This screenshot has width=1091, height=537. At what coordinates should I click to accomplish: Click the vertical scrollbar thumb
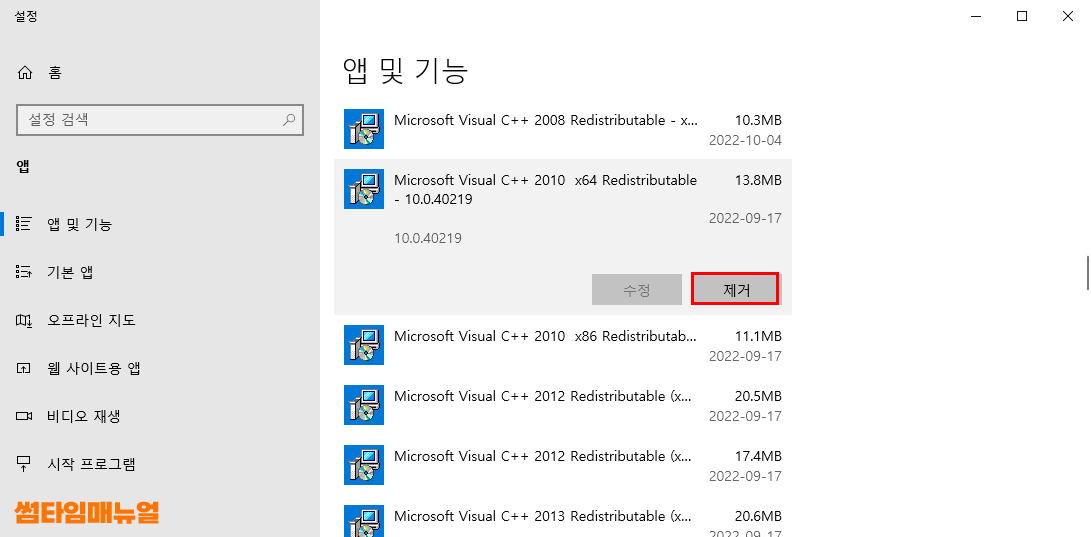click(1088, 273)
